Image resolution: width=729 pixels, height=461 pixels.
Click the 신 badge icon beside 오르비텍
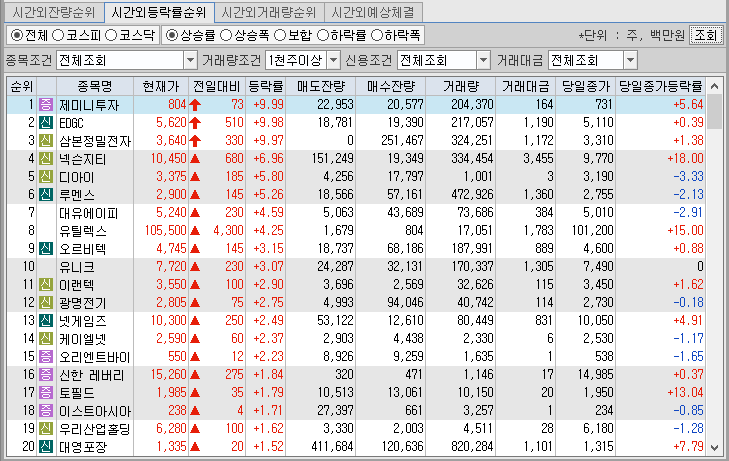[x=46, y=249]
